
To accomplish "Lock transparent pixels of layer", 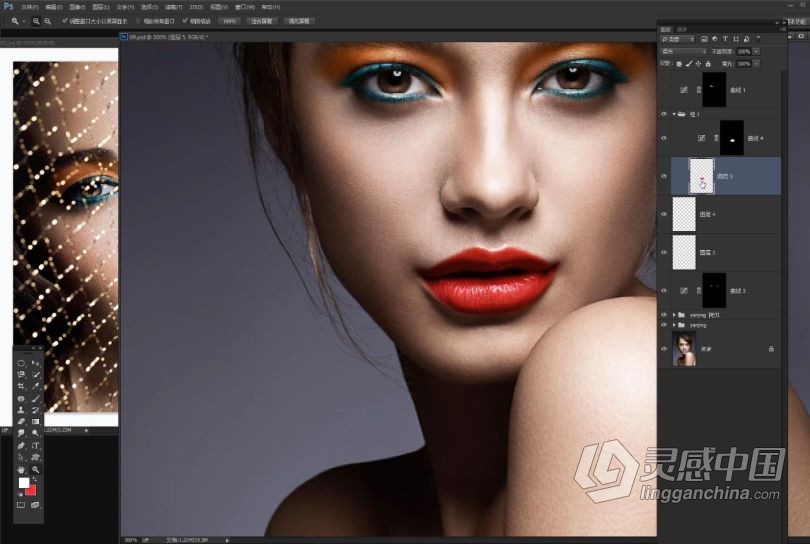I will (679, 64).
